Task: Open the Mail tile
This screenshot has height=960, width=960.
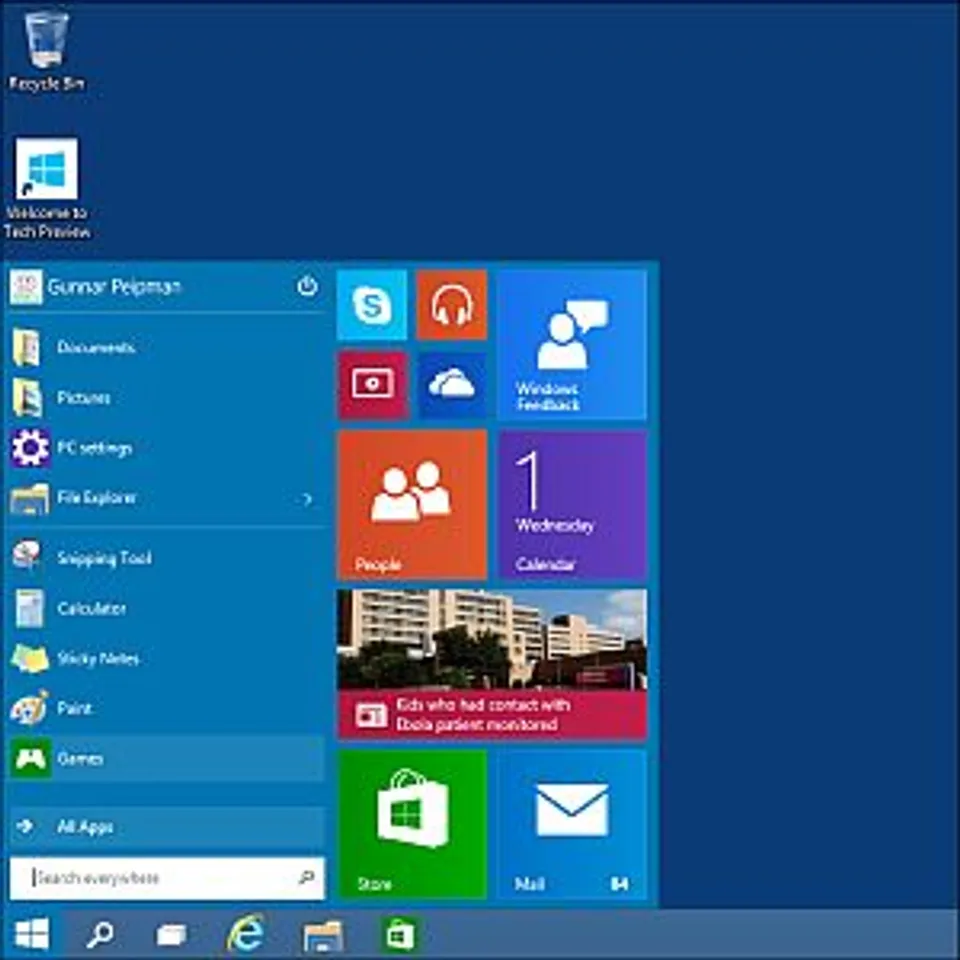Action: tap(572, 824)
